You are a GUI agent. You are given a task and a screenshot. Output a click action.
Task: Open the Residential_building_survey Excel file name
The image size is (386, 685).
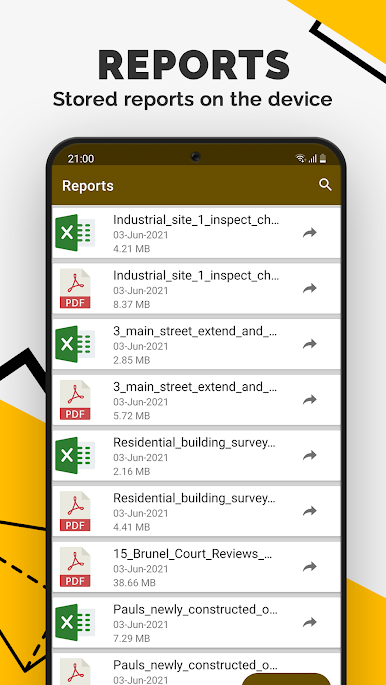(x=195, y=443)
